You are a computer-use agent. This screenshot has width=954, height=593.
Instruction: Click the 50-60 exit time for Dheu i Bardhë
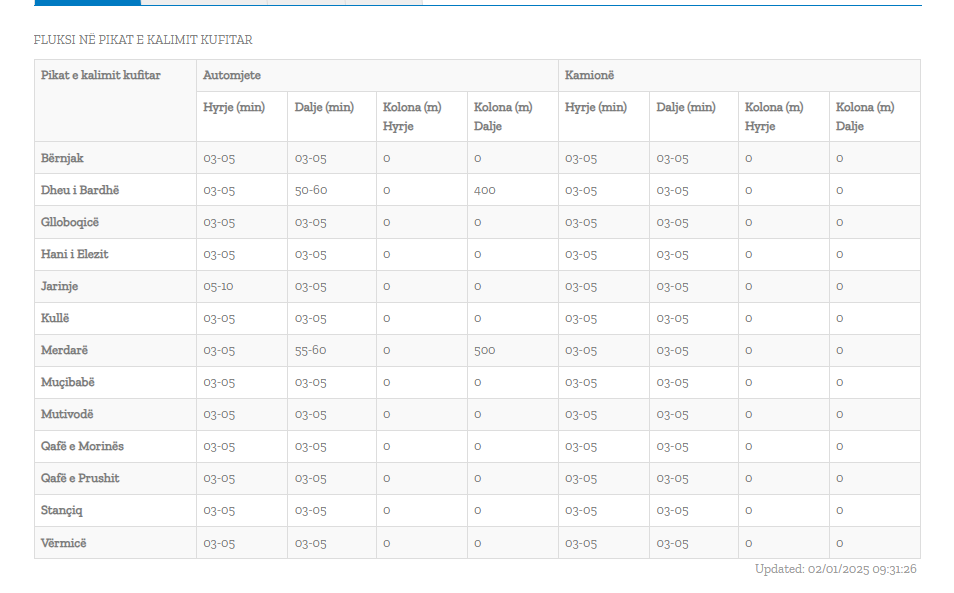[311, 190]
